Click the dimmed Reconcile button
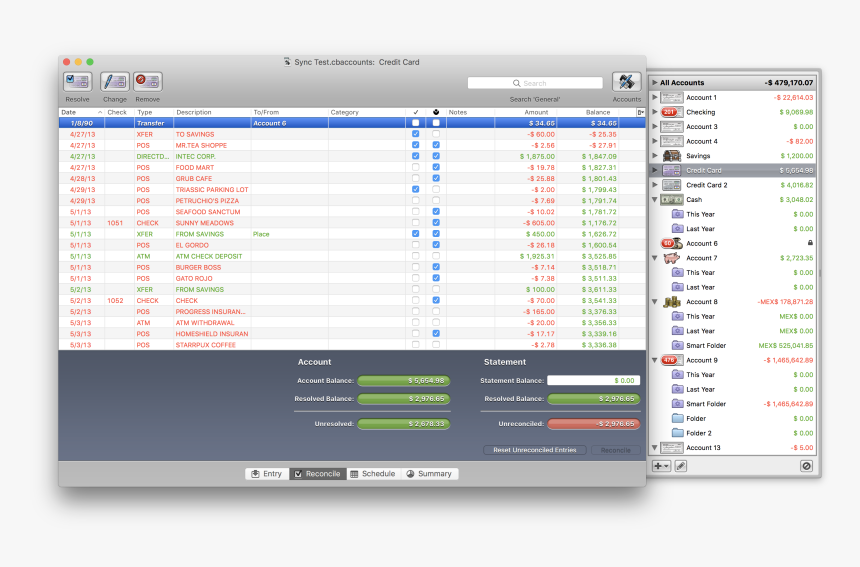The image size is (860, 567). 615,450
